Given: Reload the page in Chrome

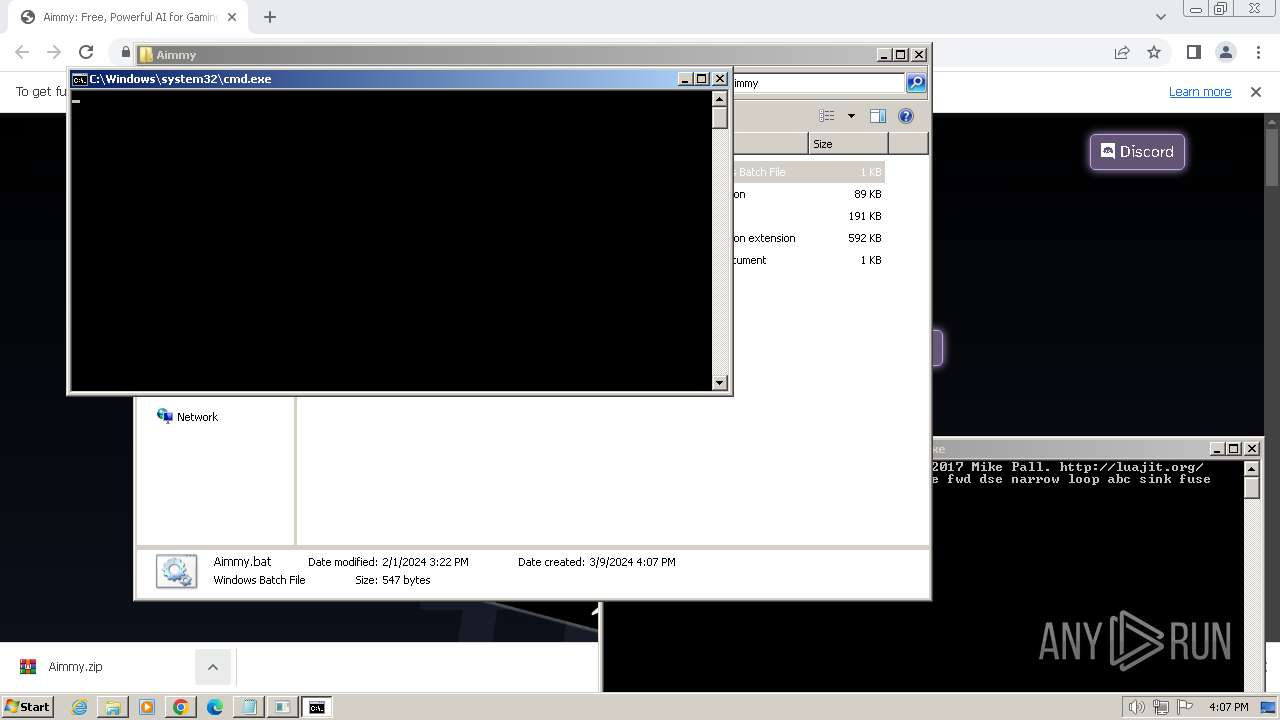Looking at the screenshot, I should (86, 52).
